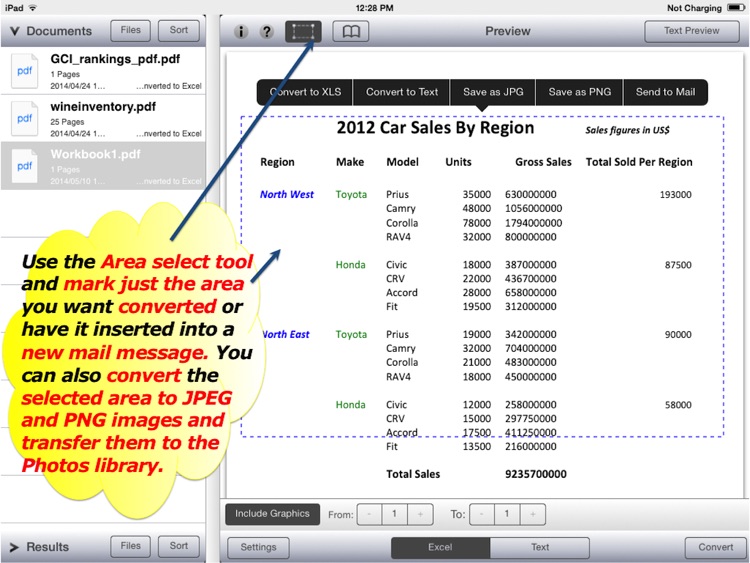Image resolution: width=750 pixels, height=563 pixels.
Task: Click the 12:28 PM clock
Action: coord(375,8)
